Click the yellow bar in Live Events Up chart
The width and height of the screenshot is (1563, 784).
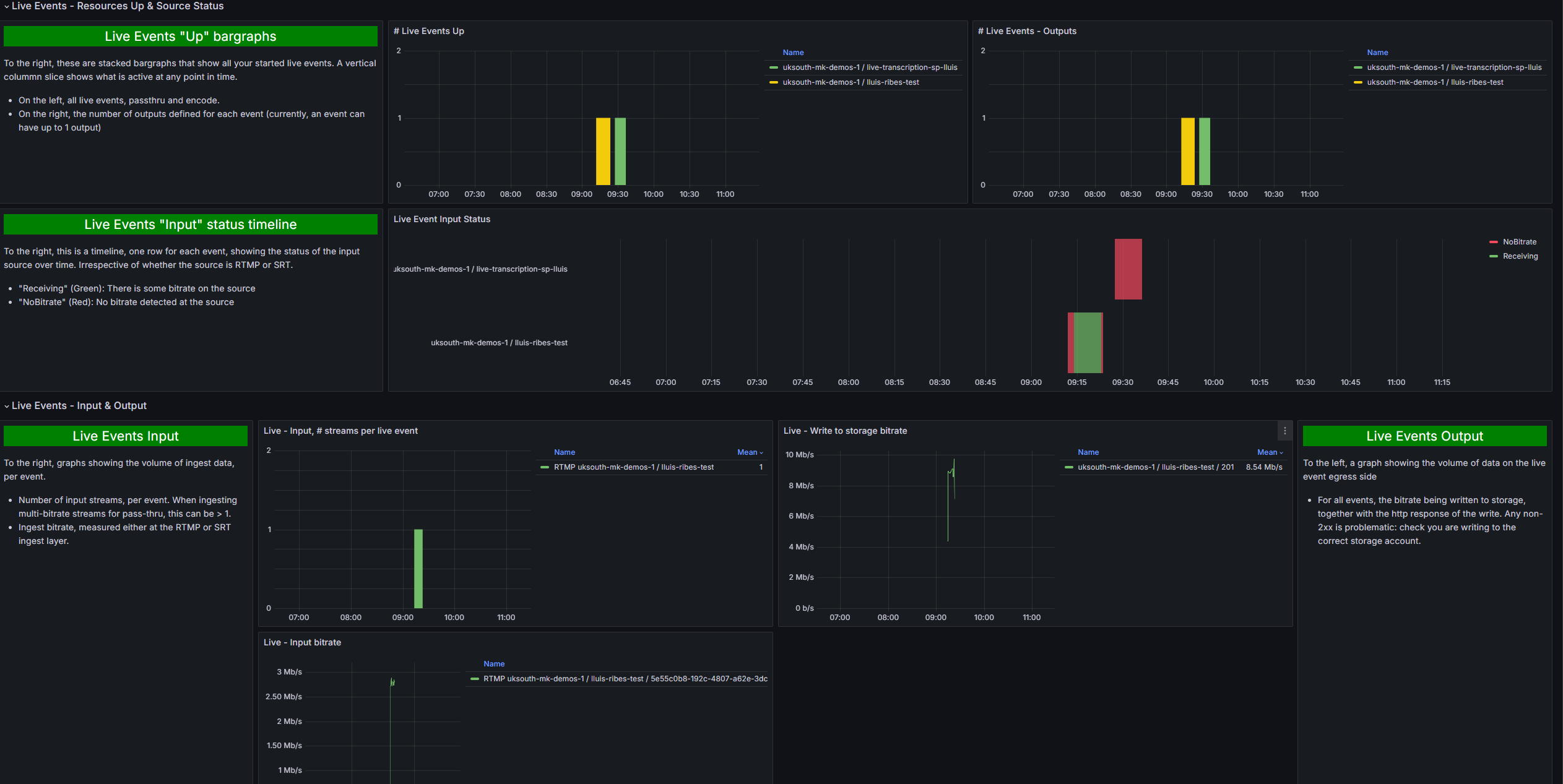point(602,151)
